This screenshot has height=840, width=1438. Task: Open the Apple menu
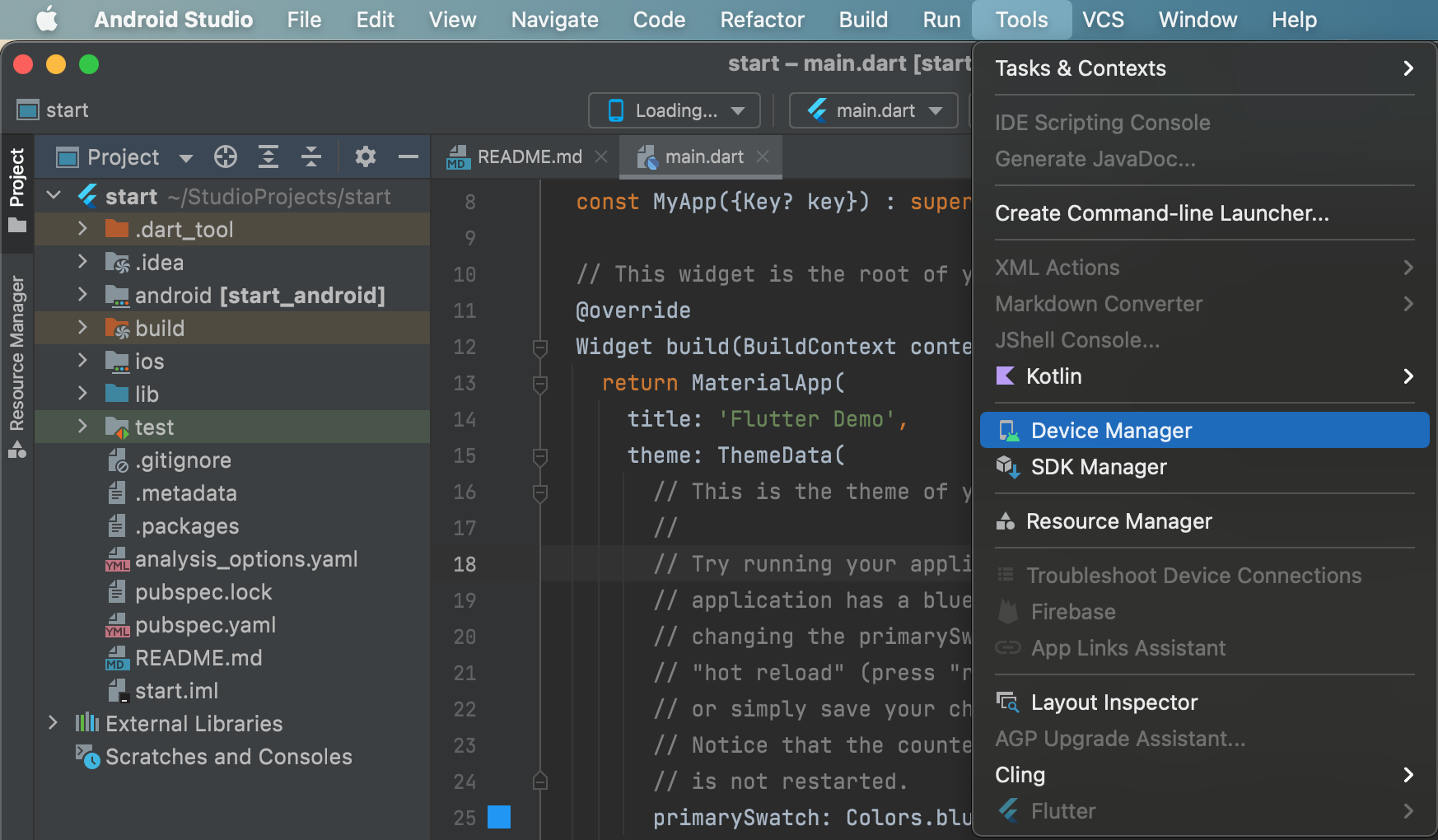[48, 20]
